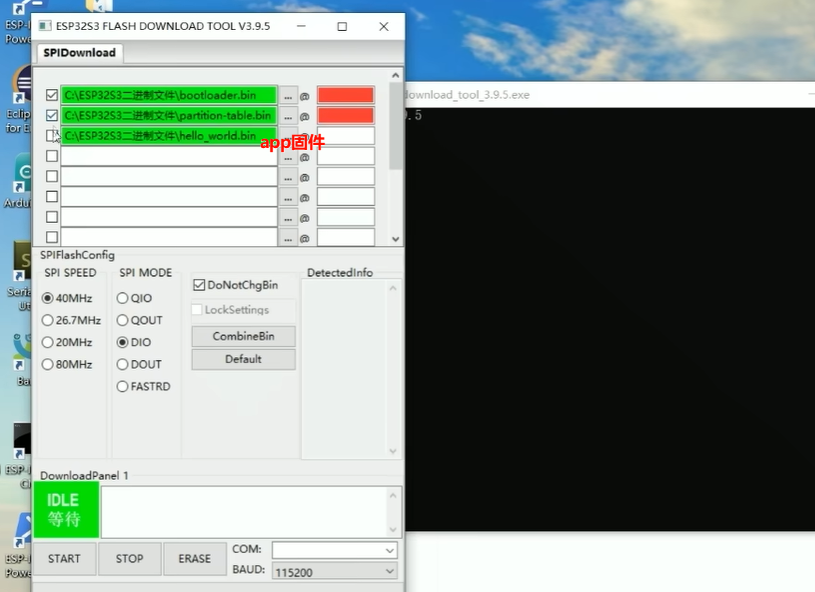Open the Serial utility desktop shortcut
Image resolution: width=815 pixels, height=592 pixels.
(19, 275)
